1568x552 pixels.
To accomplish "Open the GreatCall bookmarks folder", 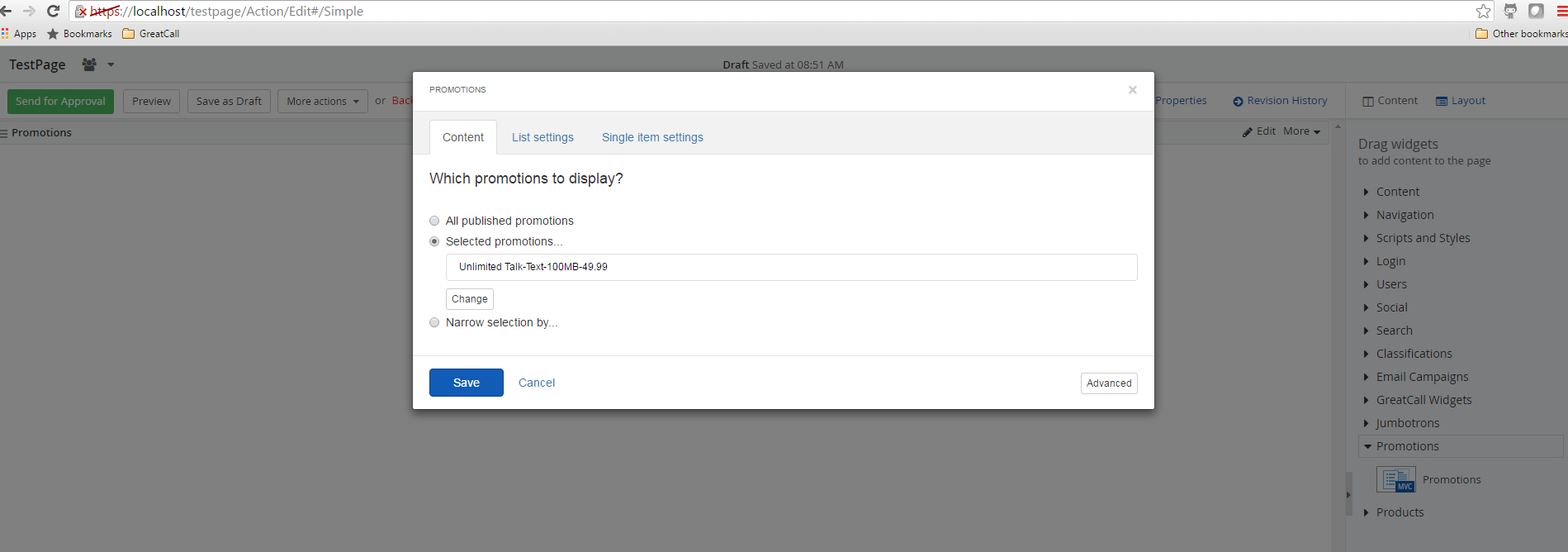I will (x=151, y=34).
